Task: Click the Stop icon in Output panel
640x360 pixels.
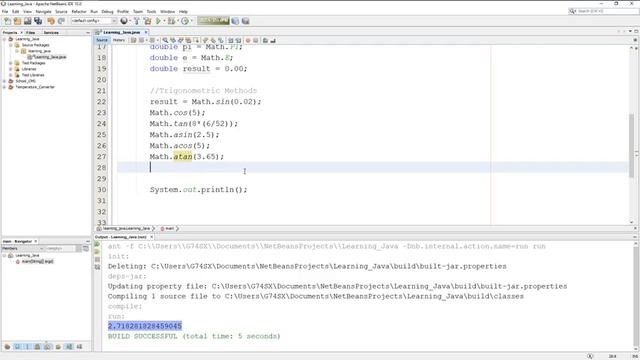Action: coord(97,260)
